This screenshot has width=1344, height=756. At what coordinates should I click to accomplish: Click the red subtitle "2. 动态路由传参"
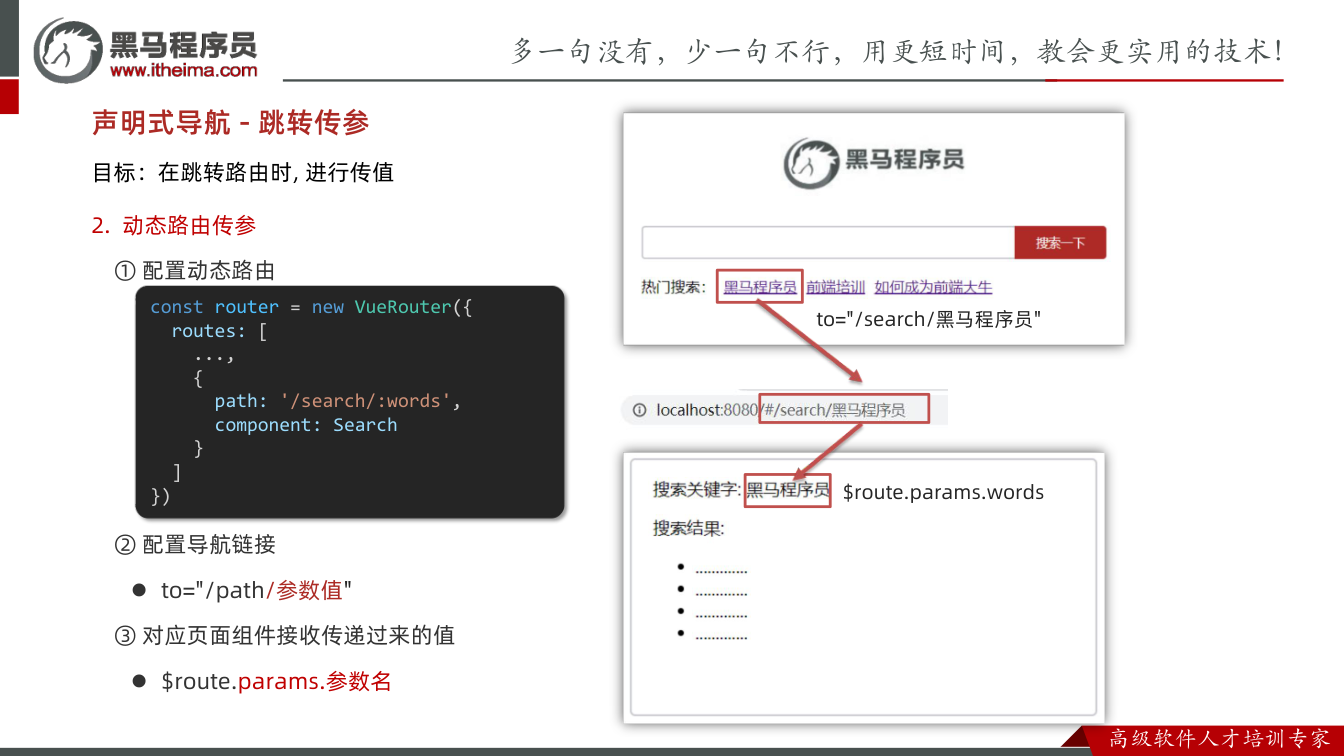point(174,226)
